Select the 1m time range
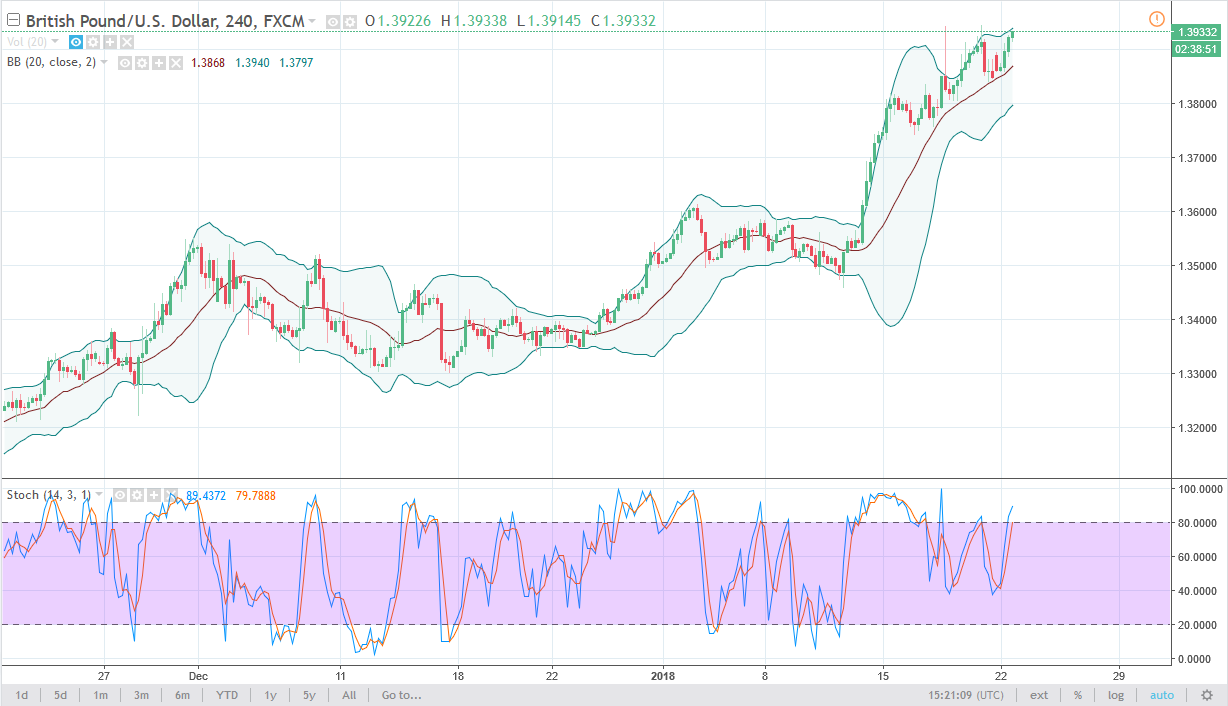 [101, 695]
